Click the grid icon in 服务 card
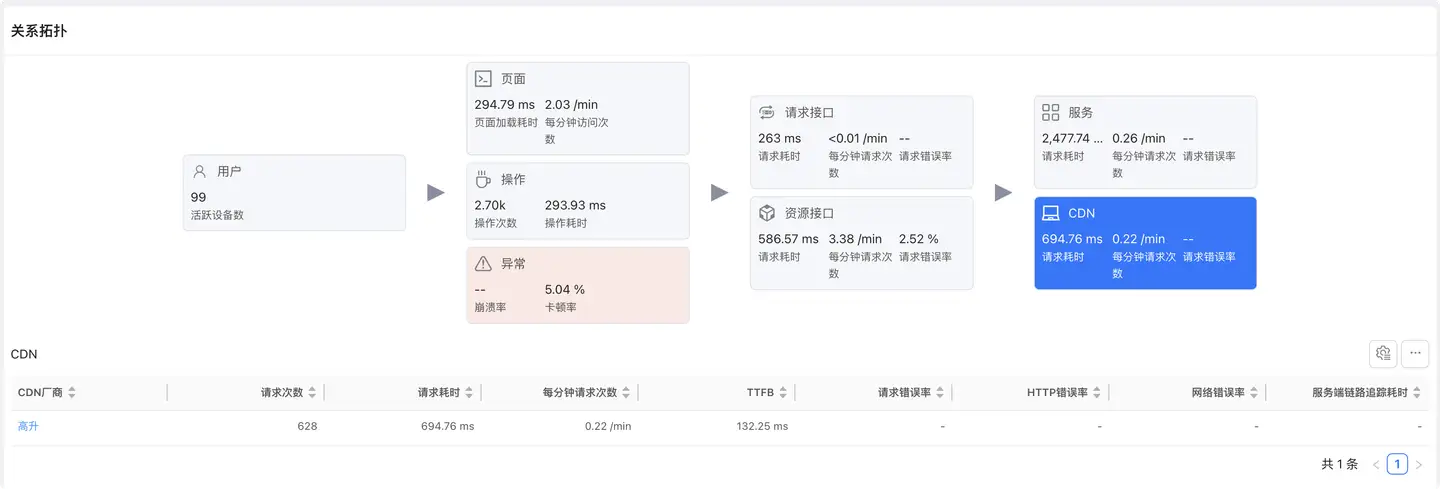 point(1050,113)
